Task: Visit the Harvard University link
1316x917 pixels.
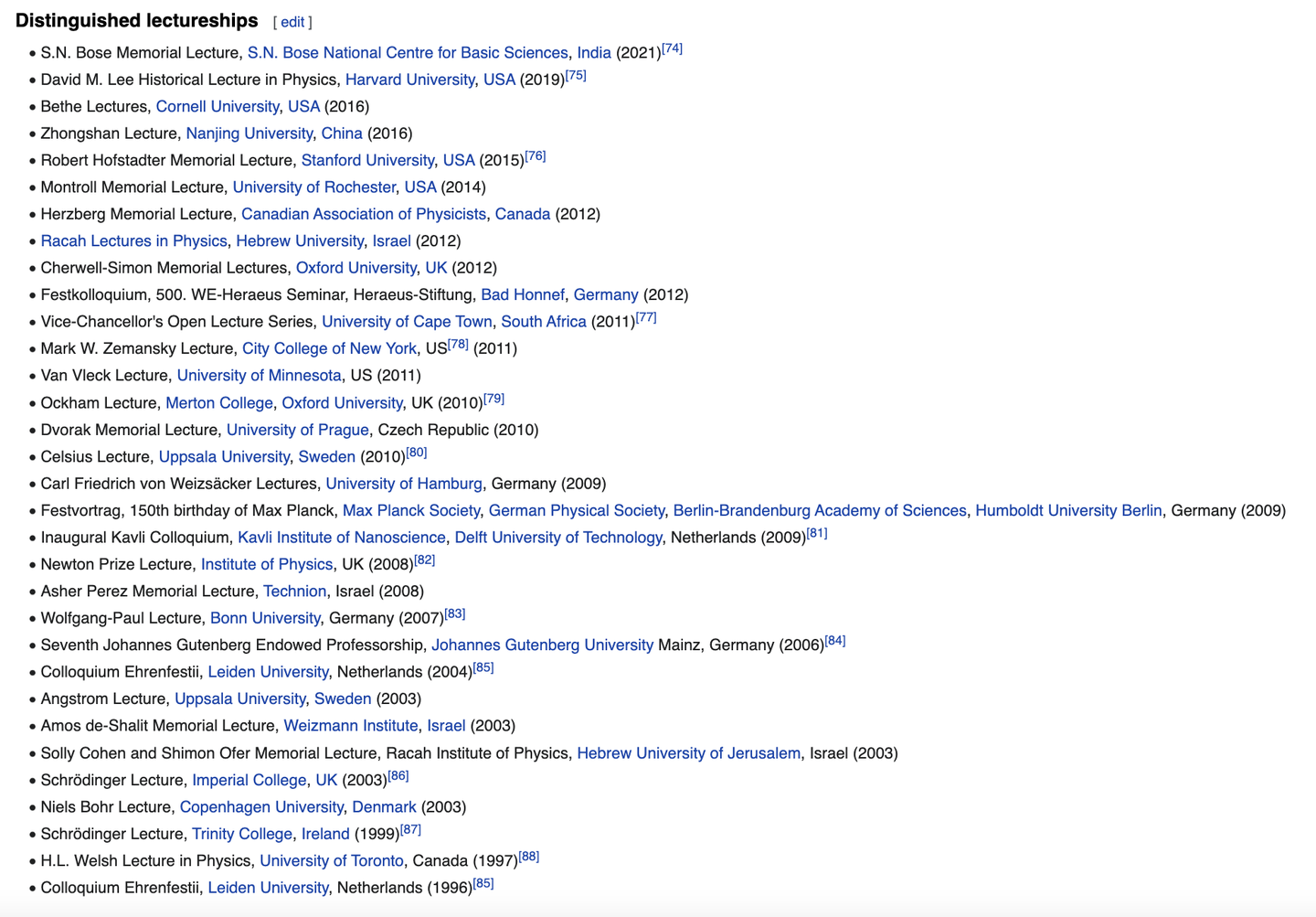Action: point(409,80)
